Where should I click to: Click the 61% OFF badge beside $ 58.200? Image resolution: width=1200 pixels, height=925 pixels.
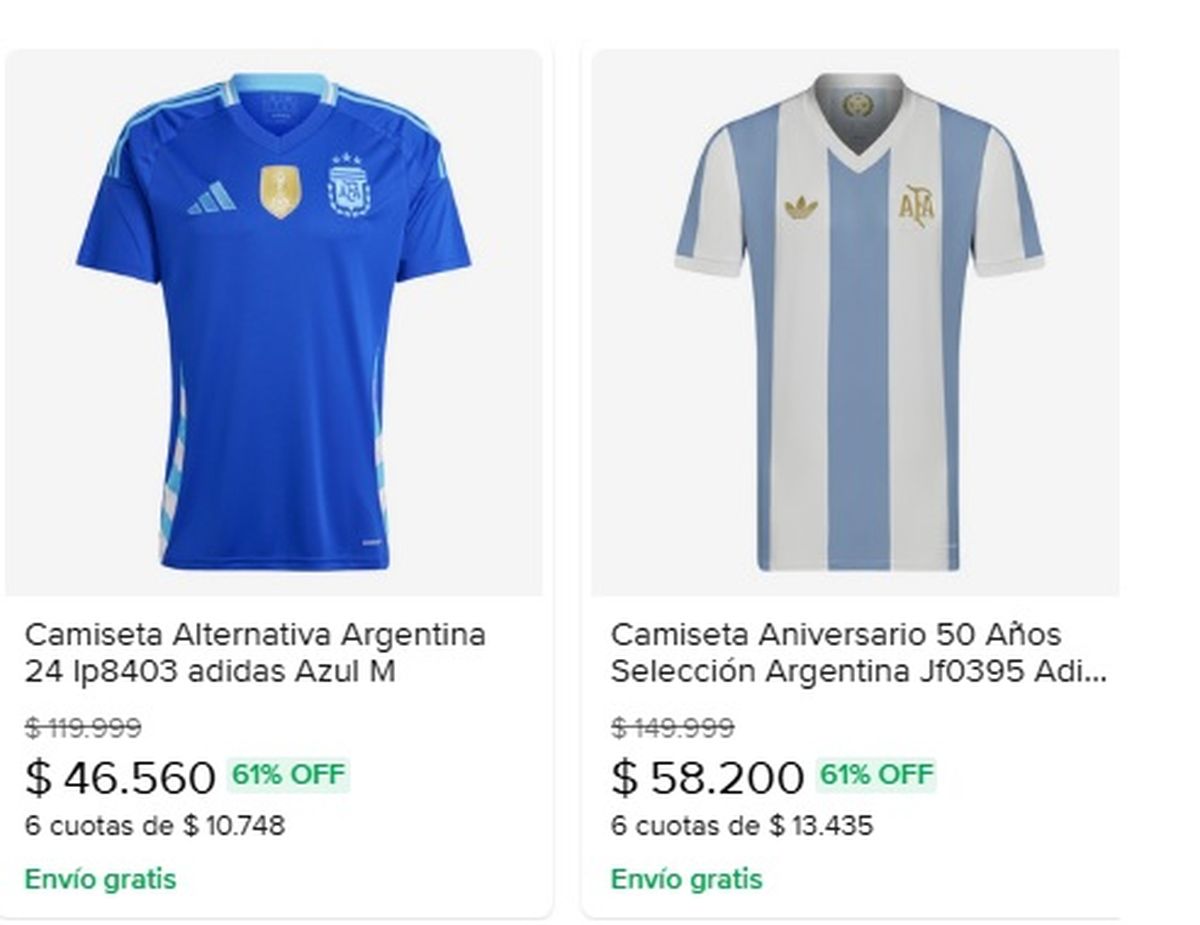click(x=876, y=775)
